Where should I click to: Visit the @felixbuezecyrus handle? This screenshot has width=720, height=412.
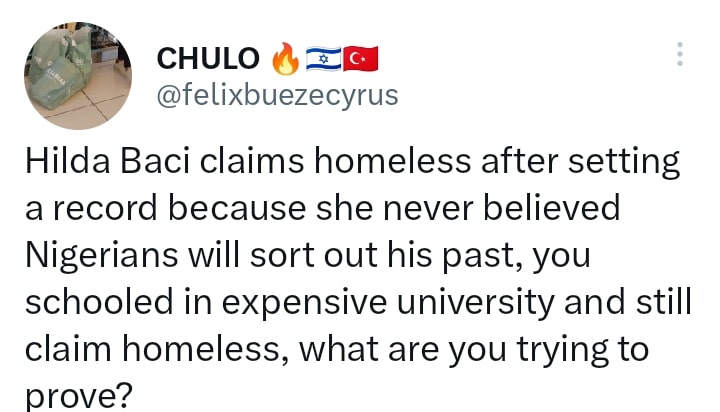coord(277,96)
